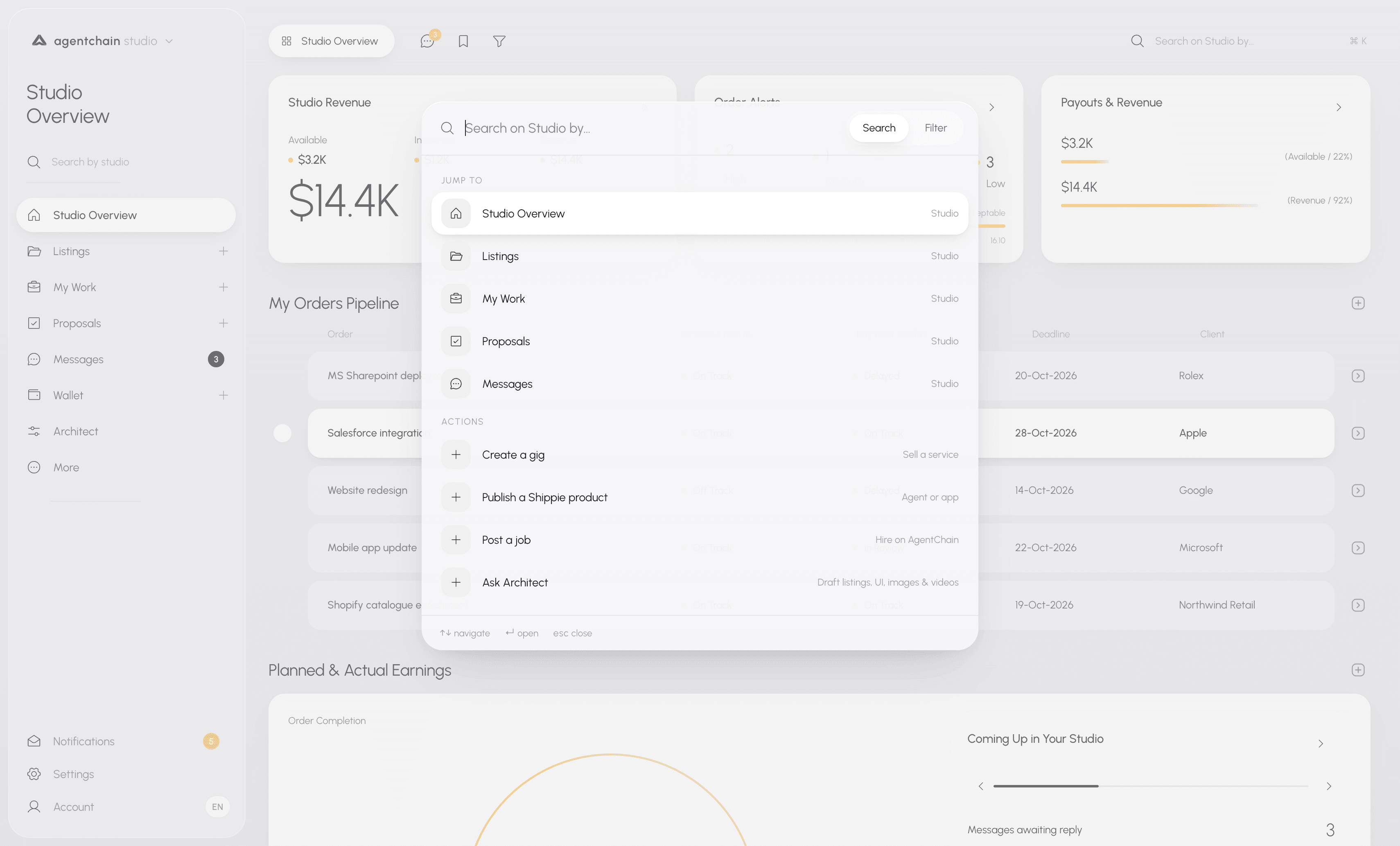The image size is (1400, 846).
Task: Jump to Studio Overview in palette
Action: click(x=700, y=213)
